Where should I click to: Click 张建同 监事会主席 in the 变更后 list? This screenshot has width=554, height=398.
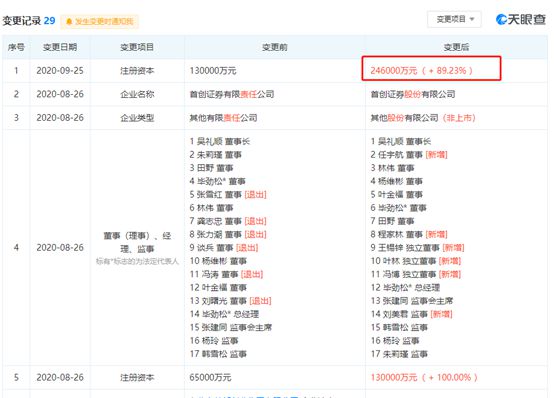(x=411, y=301)
